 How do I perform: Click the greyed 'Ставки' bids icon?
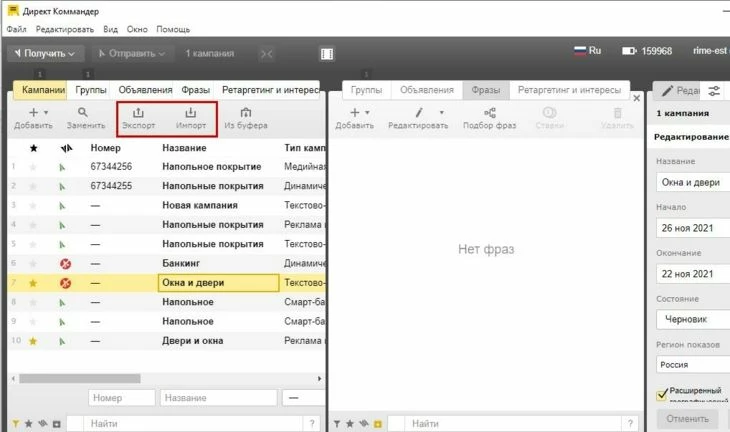(550, 113)
